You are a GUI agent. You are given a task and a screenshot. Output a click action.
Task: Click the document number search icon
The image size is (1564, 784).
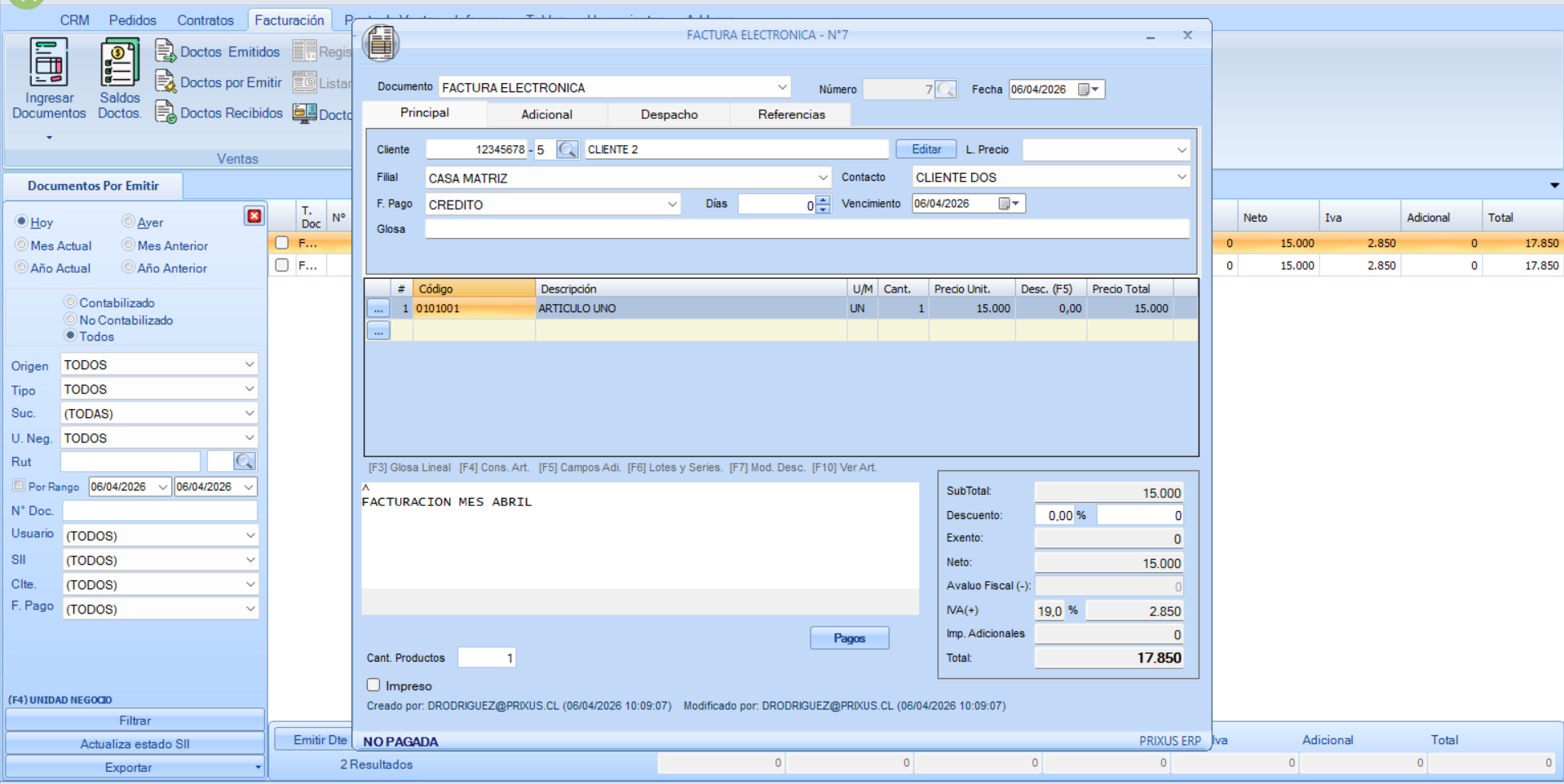coord(946,90)
